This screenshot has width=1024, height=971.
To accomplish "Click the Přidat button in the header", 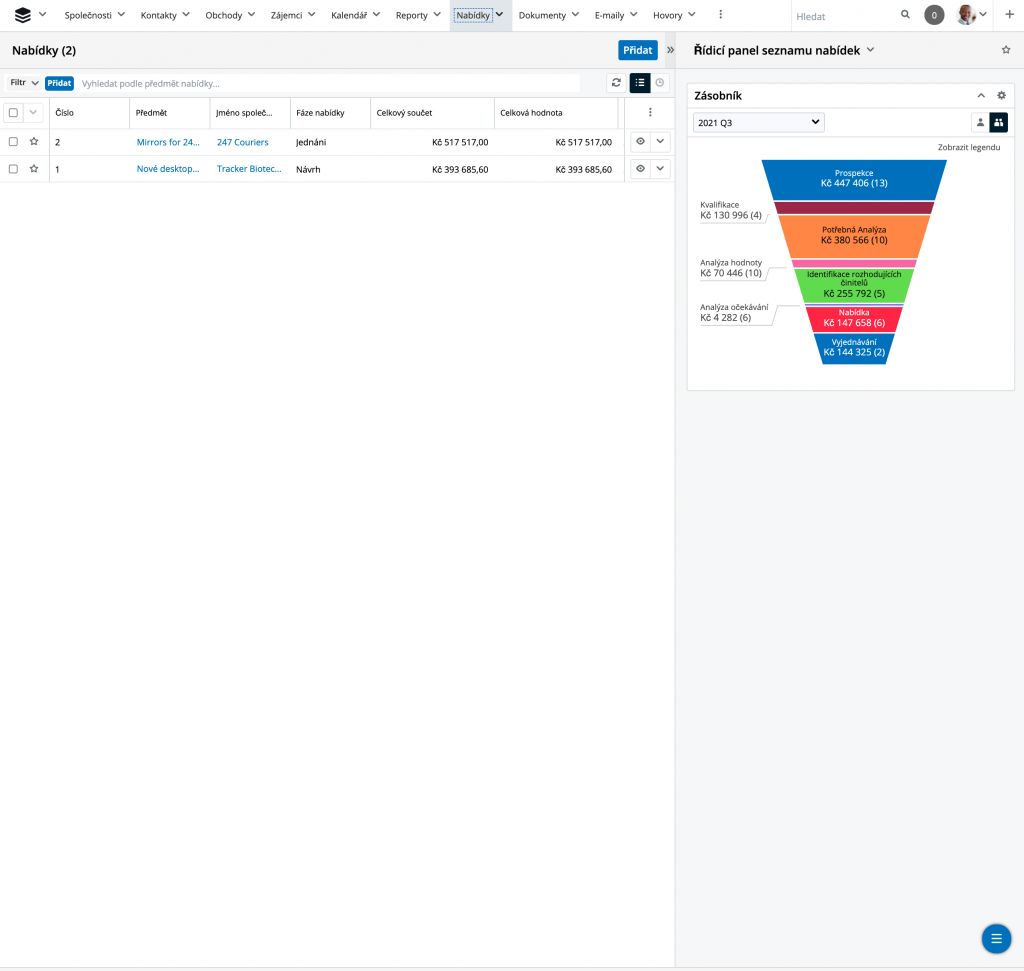I will click(637, 50).
